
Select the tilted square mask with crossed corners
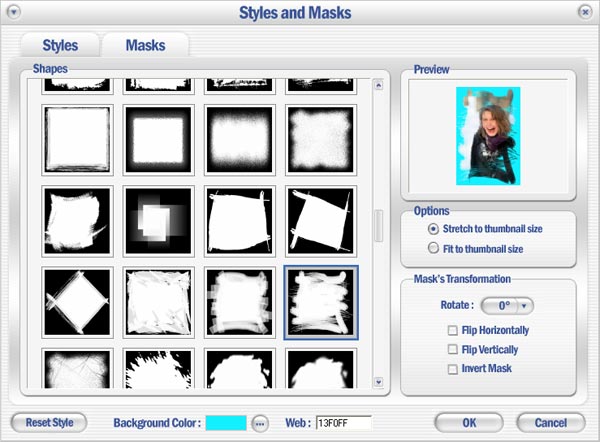pos(321,221)
